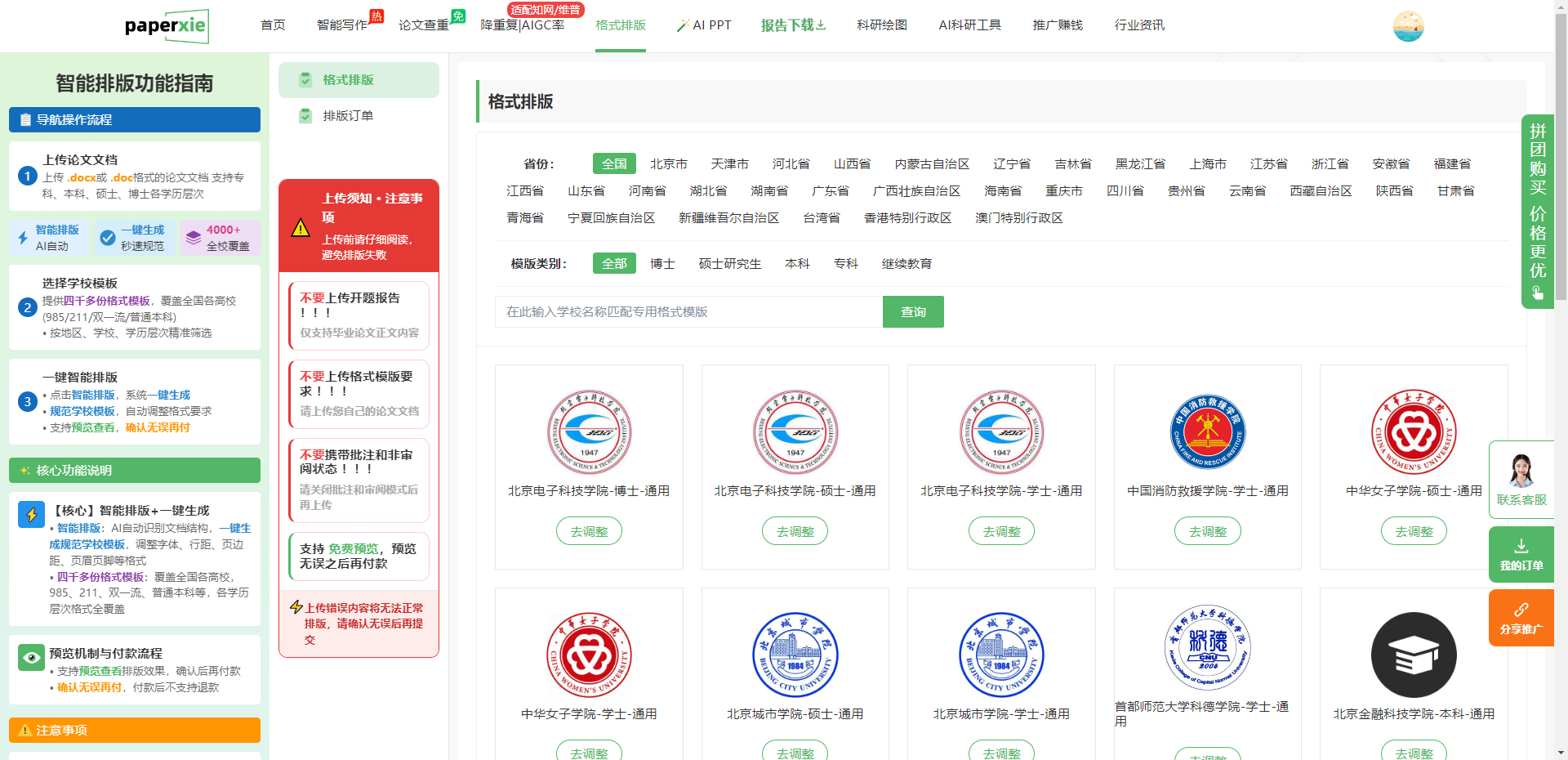
Task: Click the warning icon in 注意事项 header
Action: (x=25, y=731)
